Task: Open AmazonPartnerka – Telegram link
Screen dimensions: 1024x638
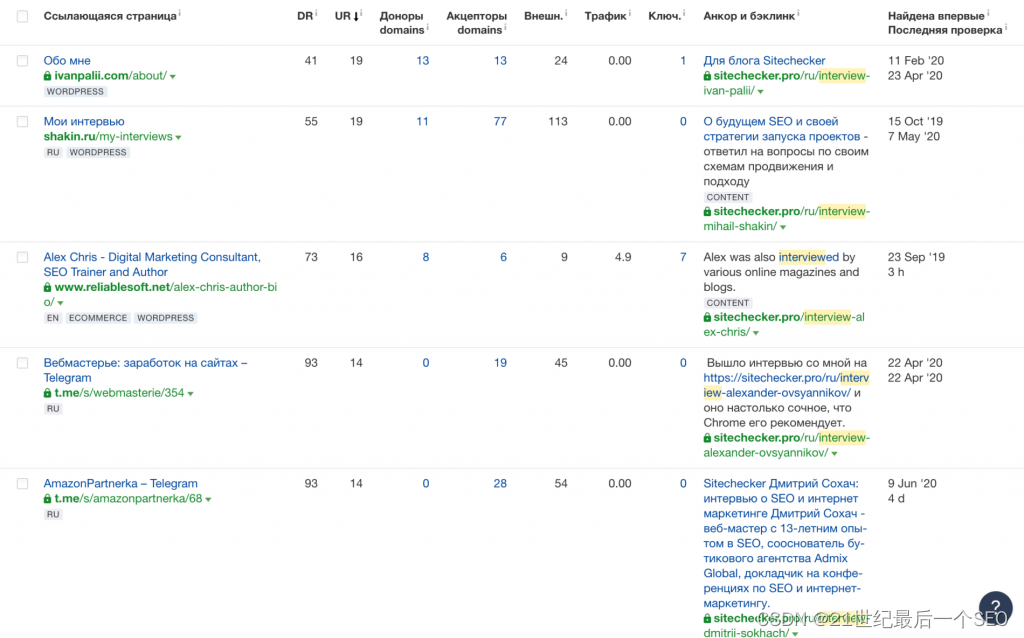Action: (x=120, y=484)
